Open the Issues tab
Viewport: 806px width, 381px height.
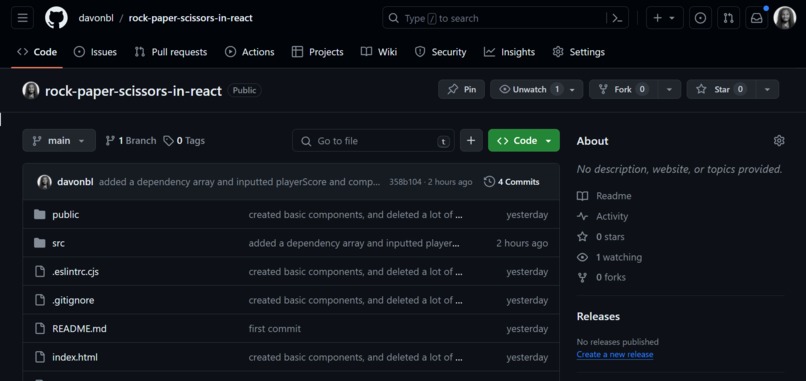[x=95, y=52]
